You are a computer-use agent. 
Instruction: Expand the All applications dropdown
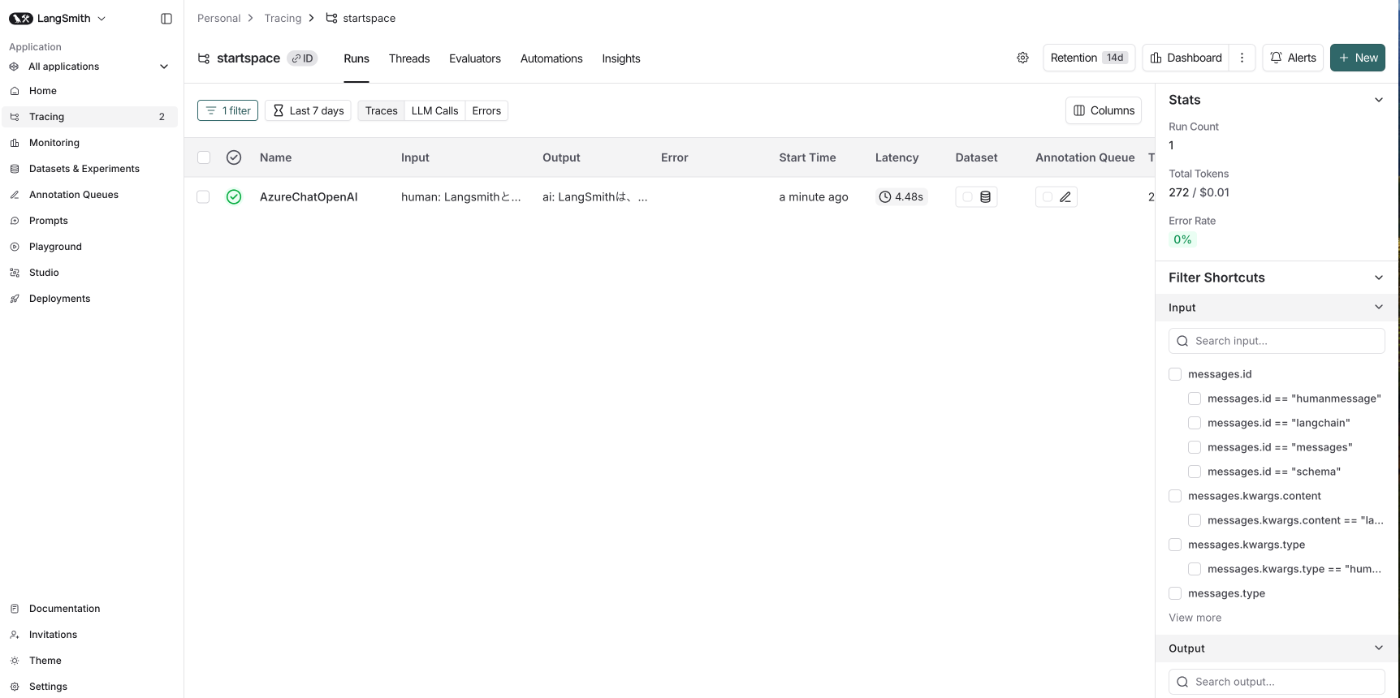point(90,67)
